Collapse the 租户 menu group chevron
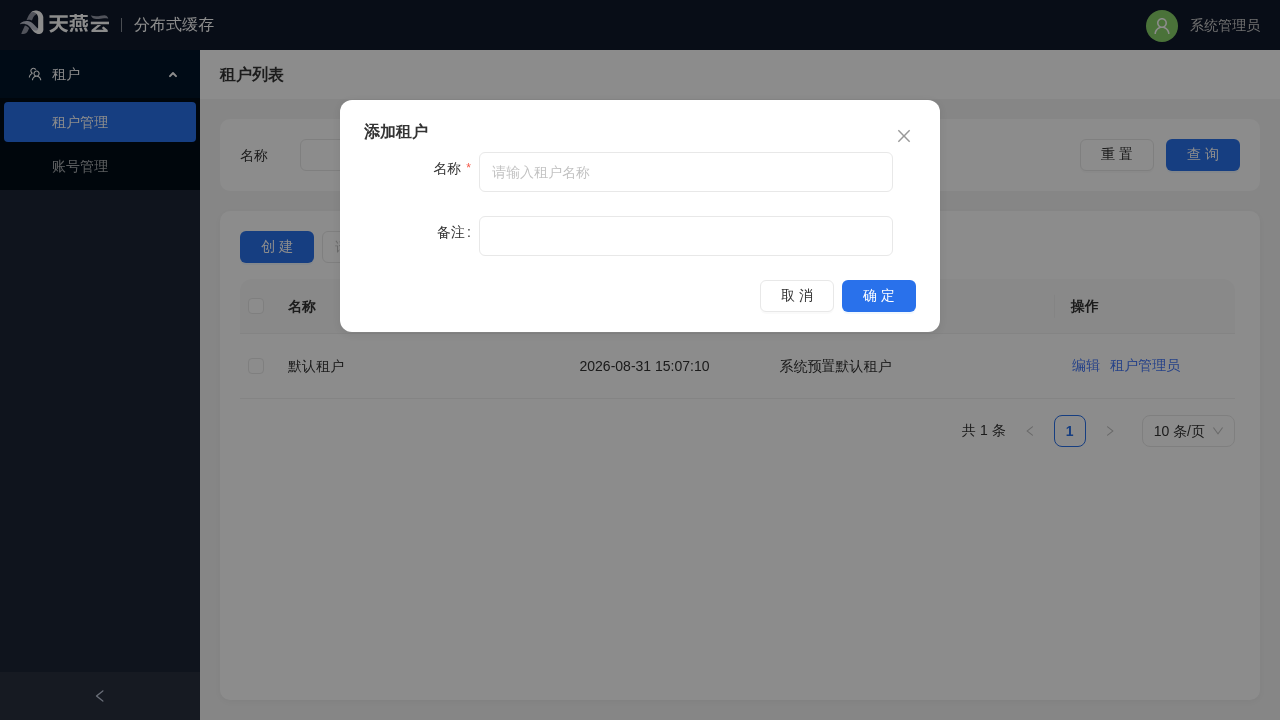 tap(173, 74)
